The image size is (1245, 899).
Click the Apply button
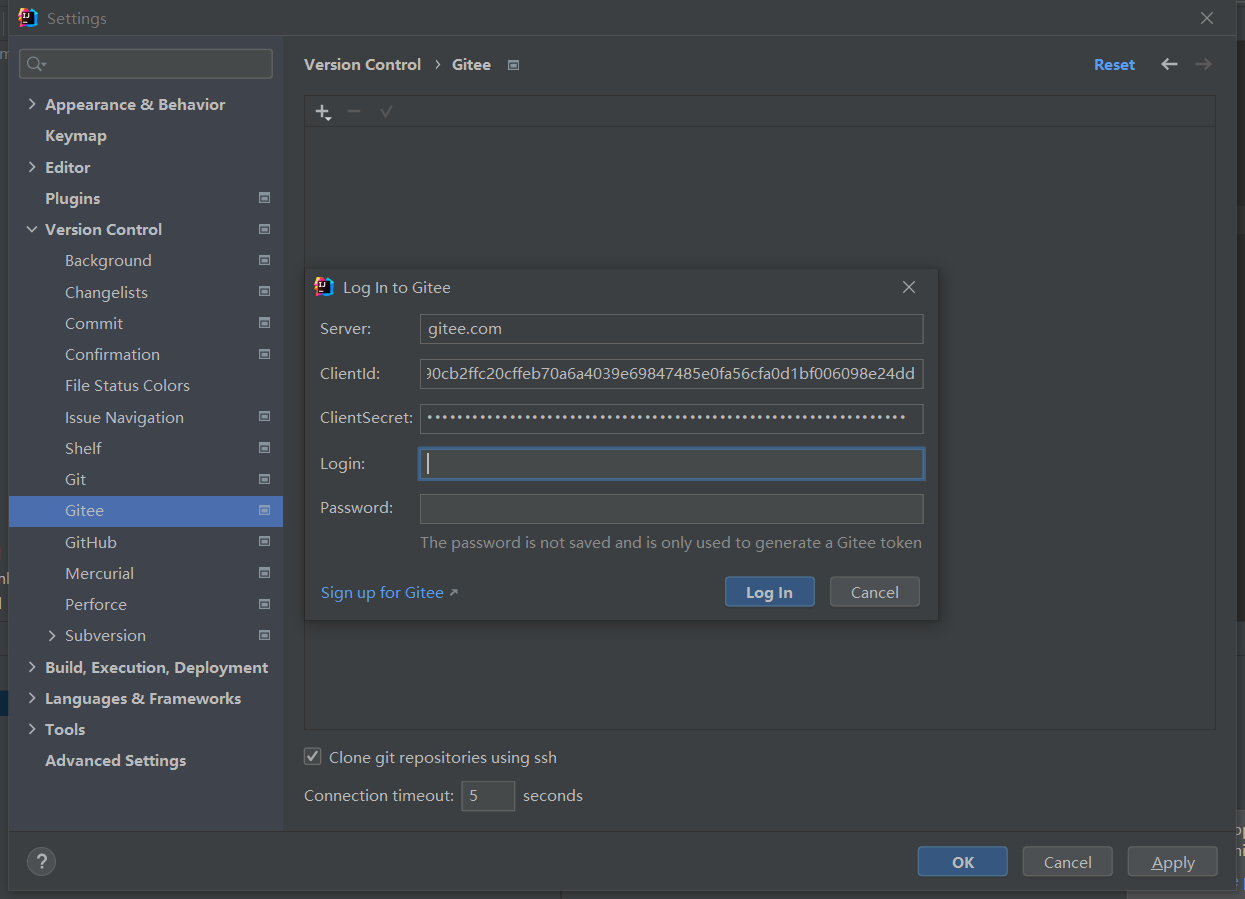click(1172, 862)
